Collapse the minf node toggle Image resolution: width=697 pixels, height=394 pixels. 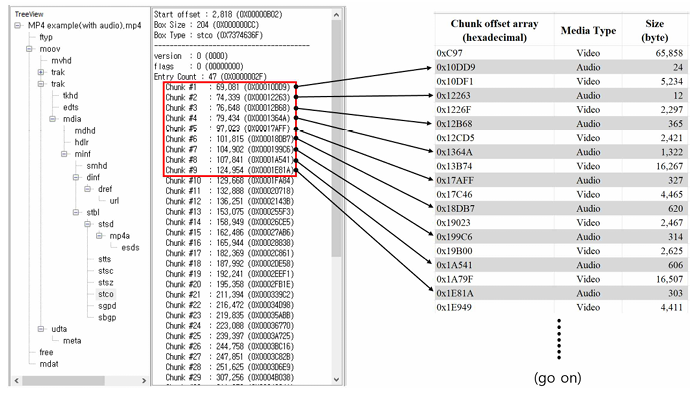(x=64, y=154)
